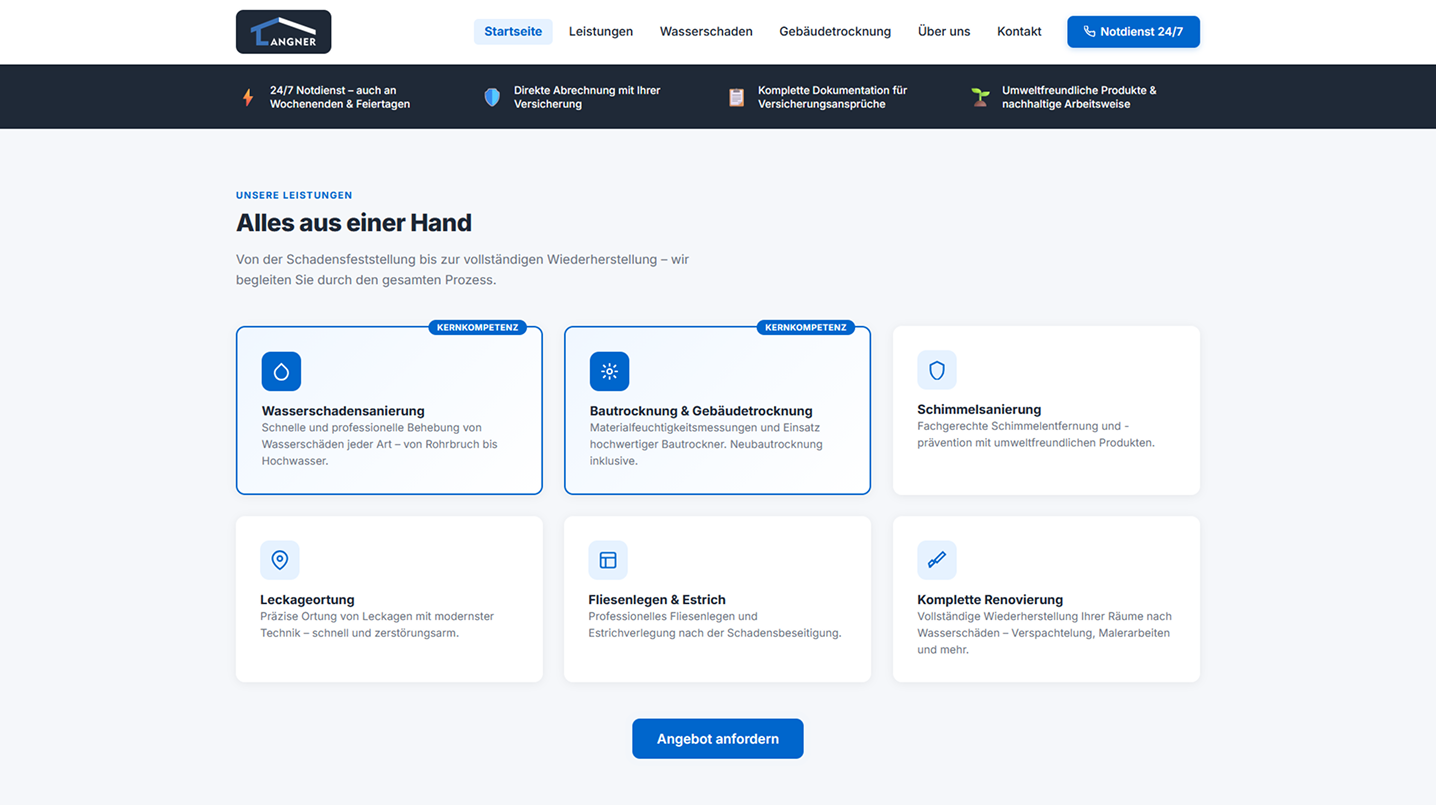The image size is (1436, 805).
Task: Click the water drop icon for Wasserschadensanierung
Action: point(281,371)
